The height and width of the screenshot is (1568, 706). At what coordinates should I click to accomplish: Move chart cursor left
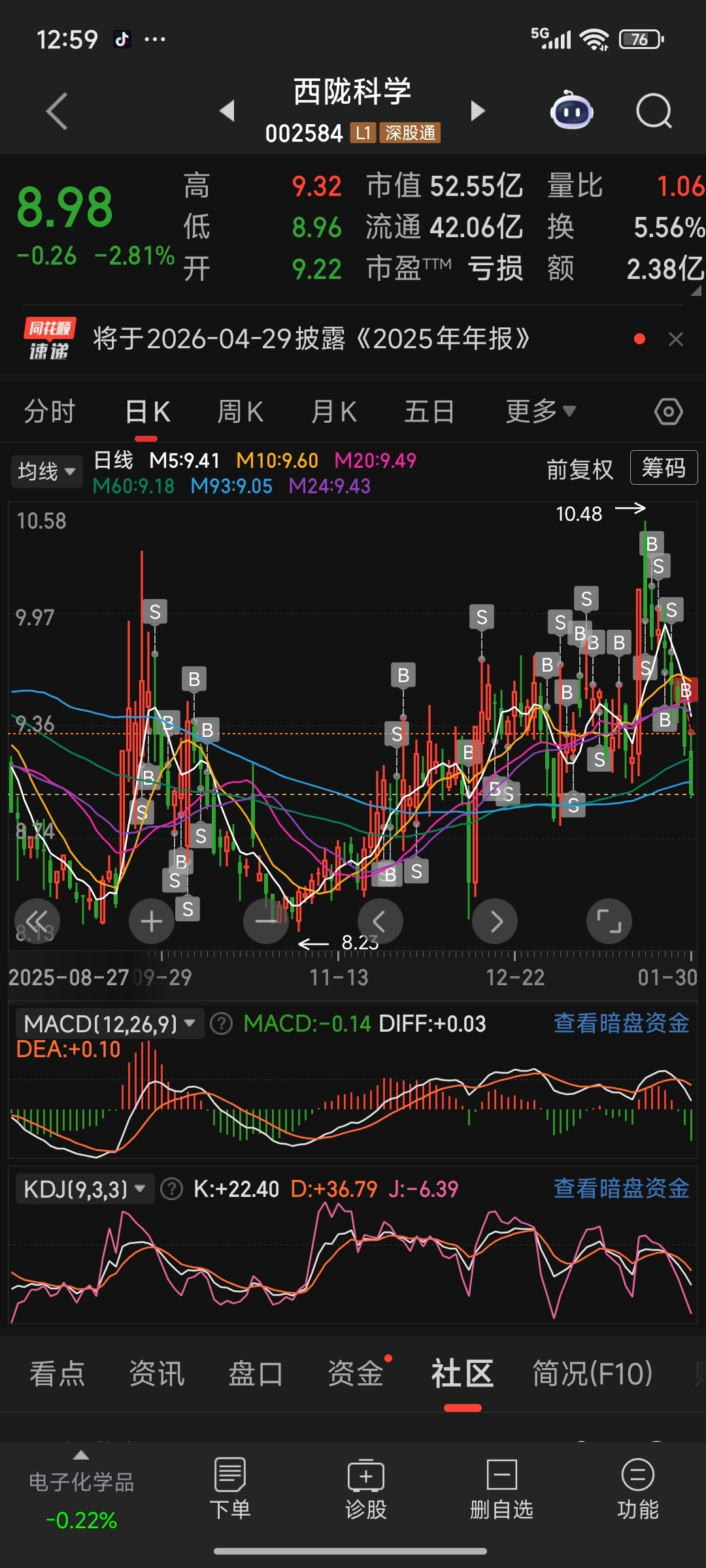pyautogui.click(x=380, y=921)
